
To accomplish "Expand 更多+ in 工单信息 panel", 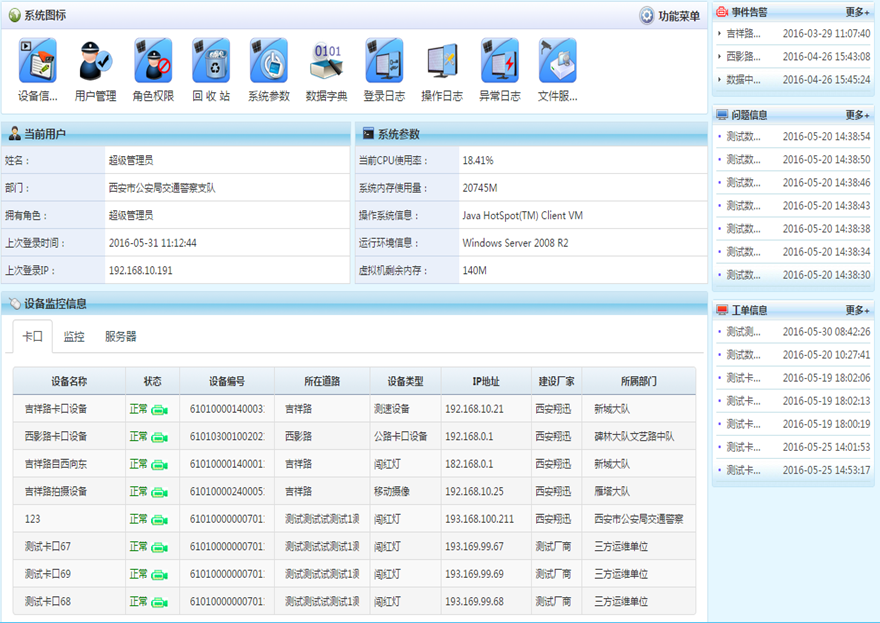I will point(857,310).
